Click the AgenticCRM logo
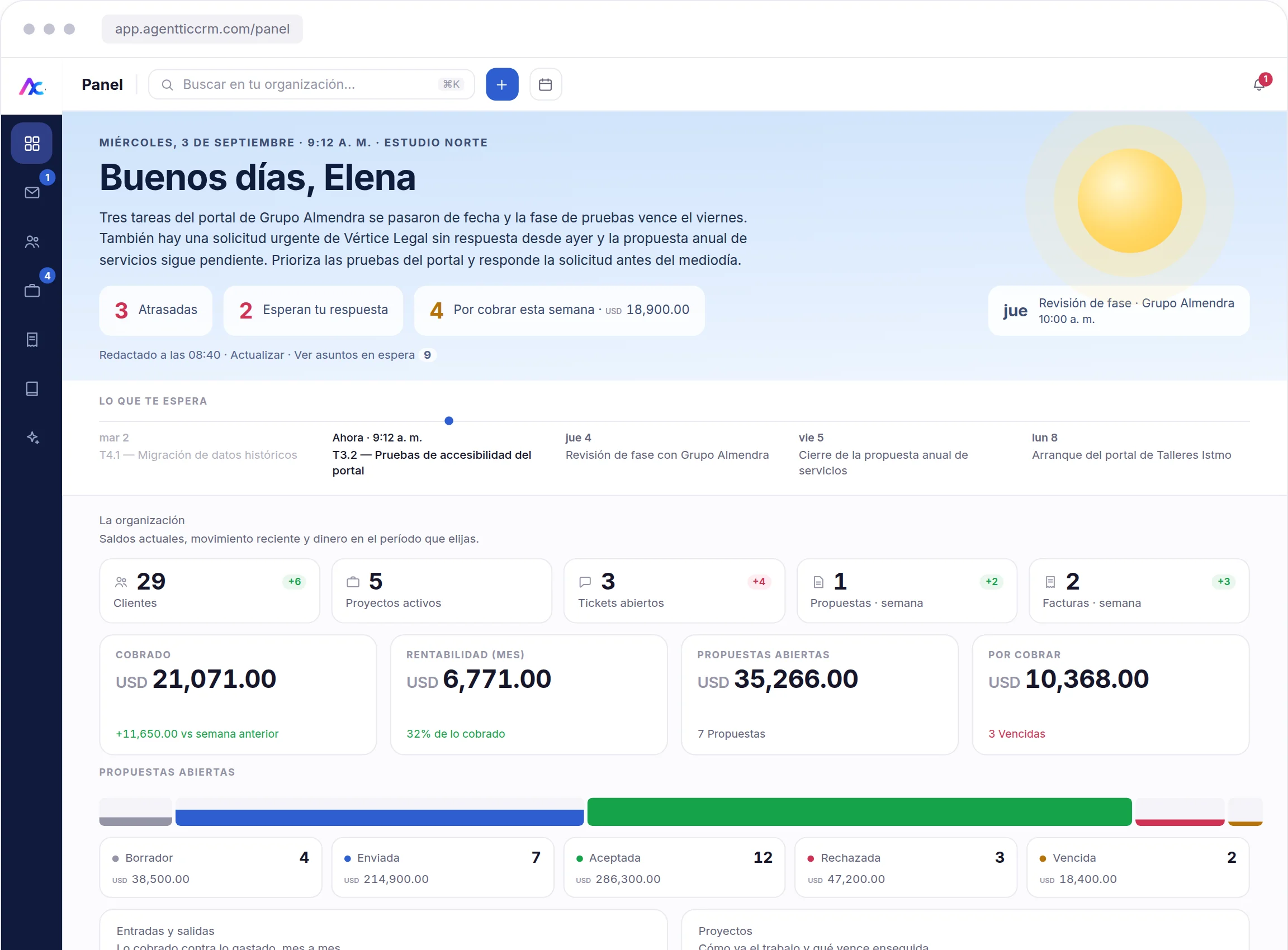Image resolution: width=1288 pixels, height=950 pixels. (x=32, y=85)
